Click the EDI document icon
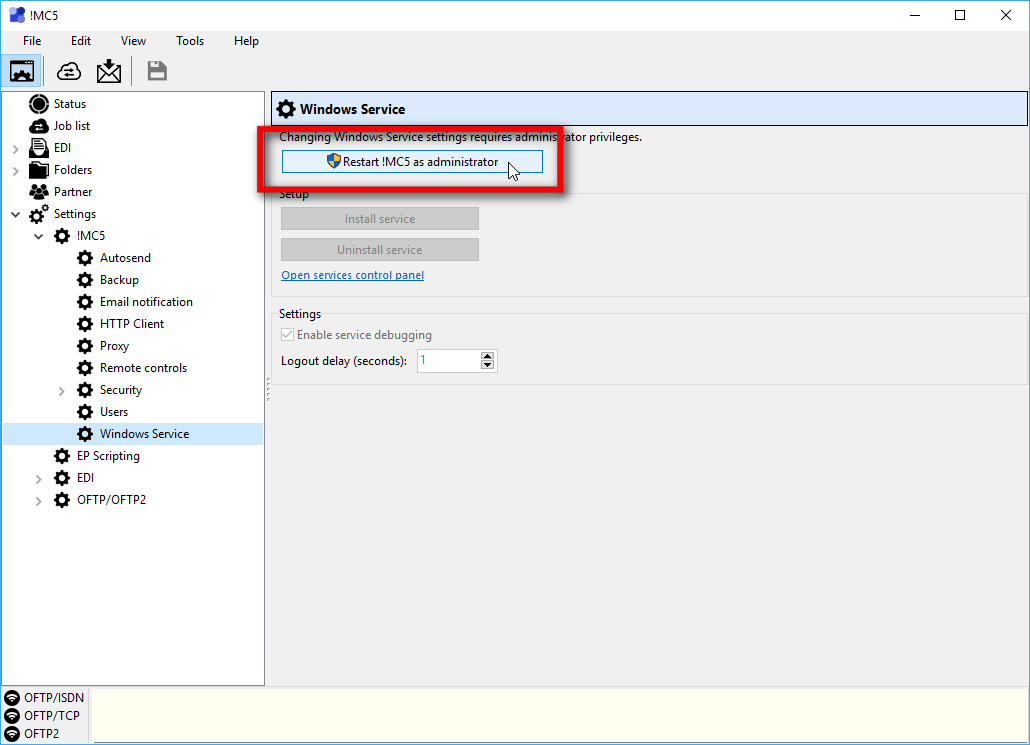The width and height of the screenshot is (1030, 745). coord(39,148)
